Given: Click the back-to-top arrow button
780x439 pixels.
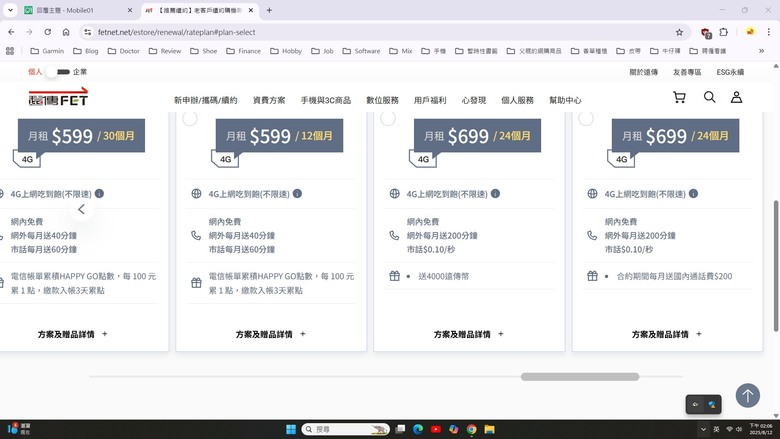Looking at the screenshot, I should point(747,396).
